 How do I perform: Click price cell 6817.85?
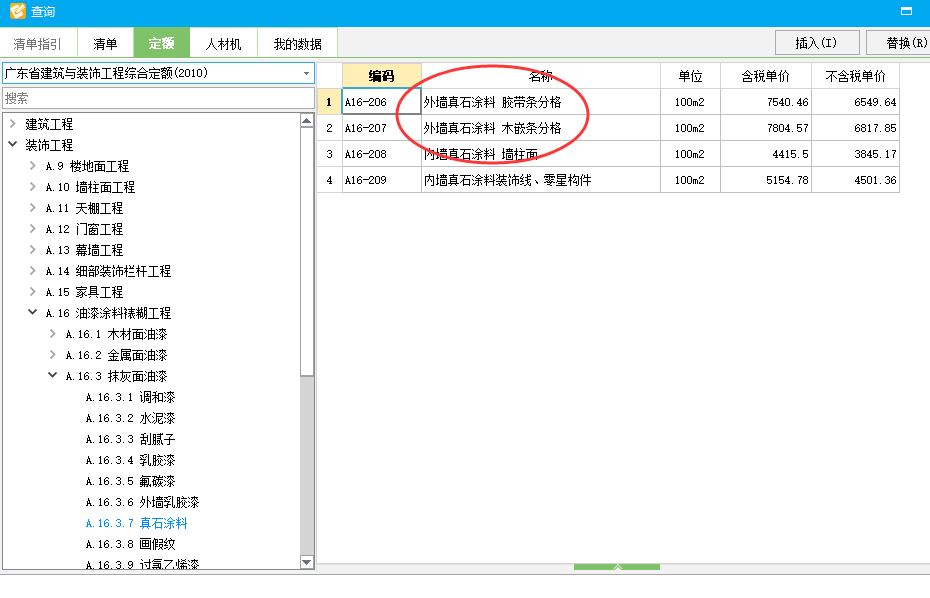855,128
